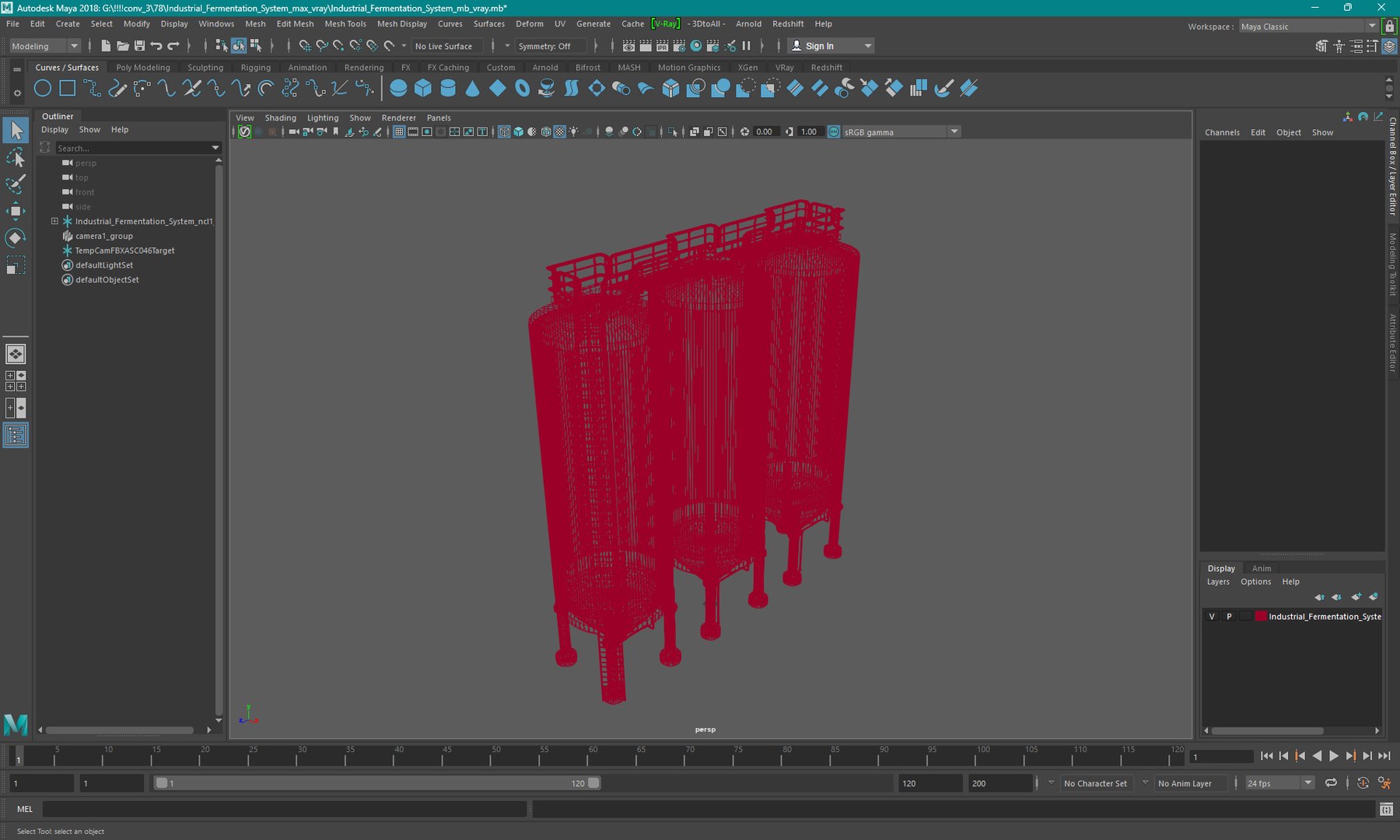Toggle layer visibility V for Industrial_Fermentation layer
This screenshot has width=1400, height=840.
(1212, 616)
